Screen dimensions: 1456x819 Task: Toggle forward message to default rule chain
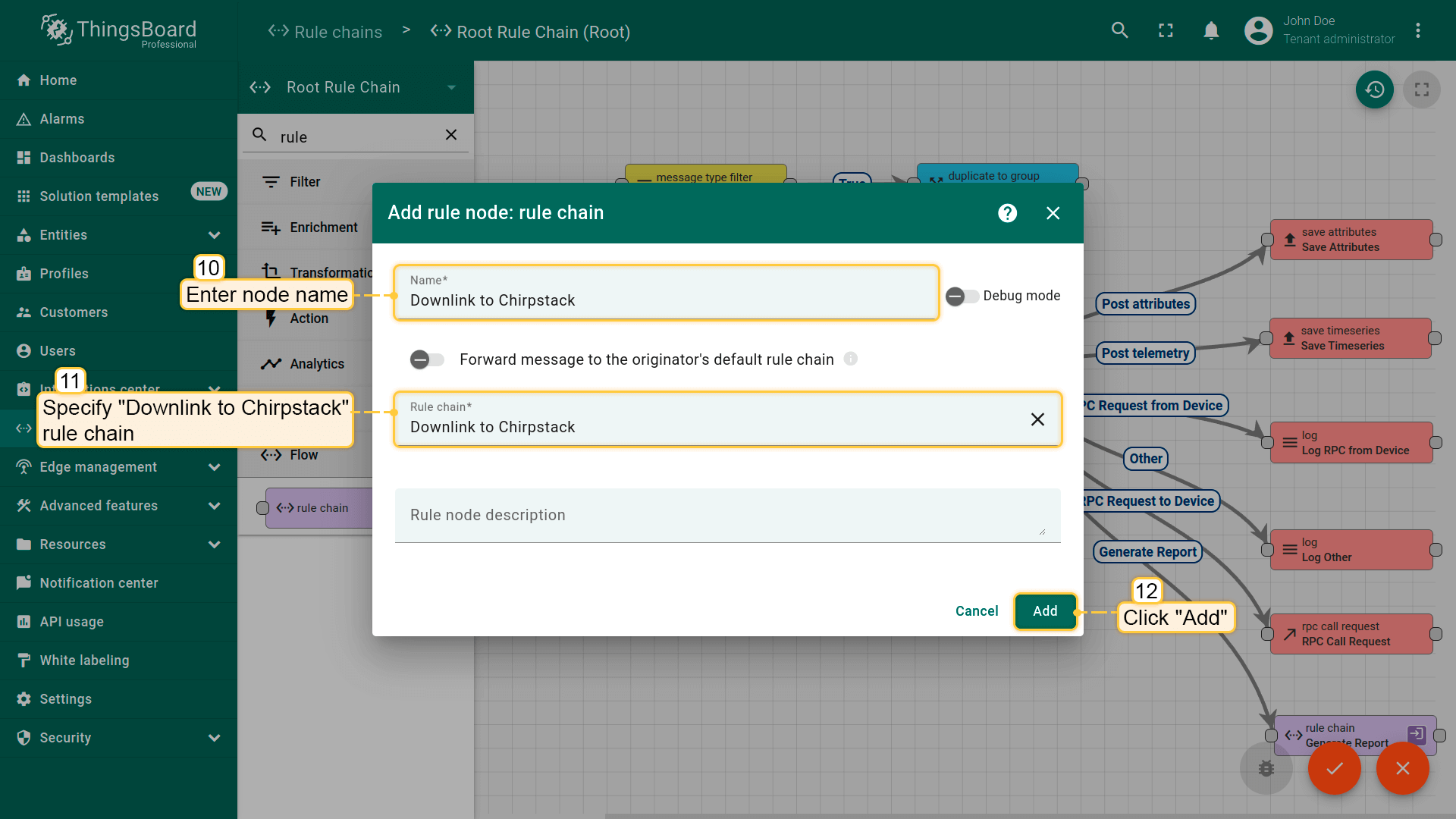tap(427, 359)
